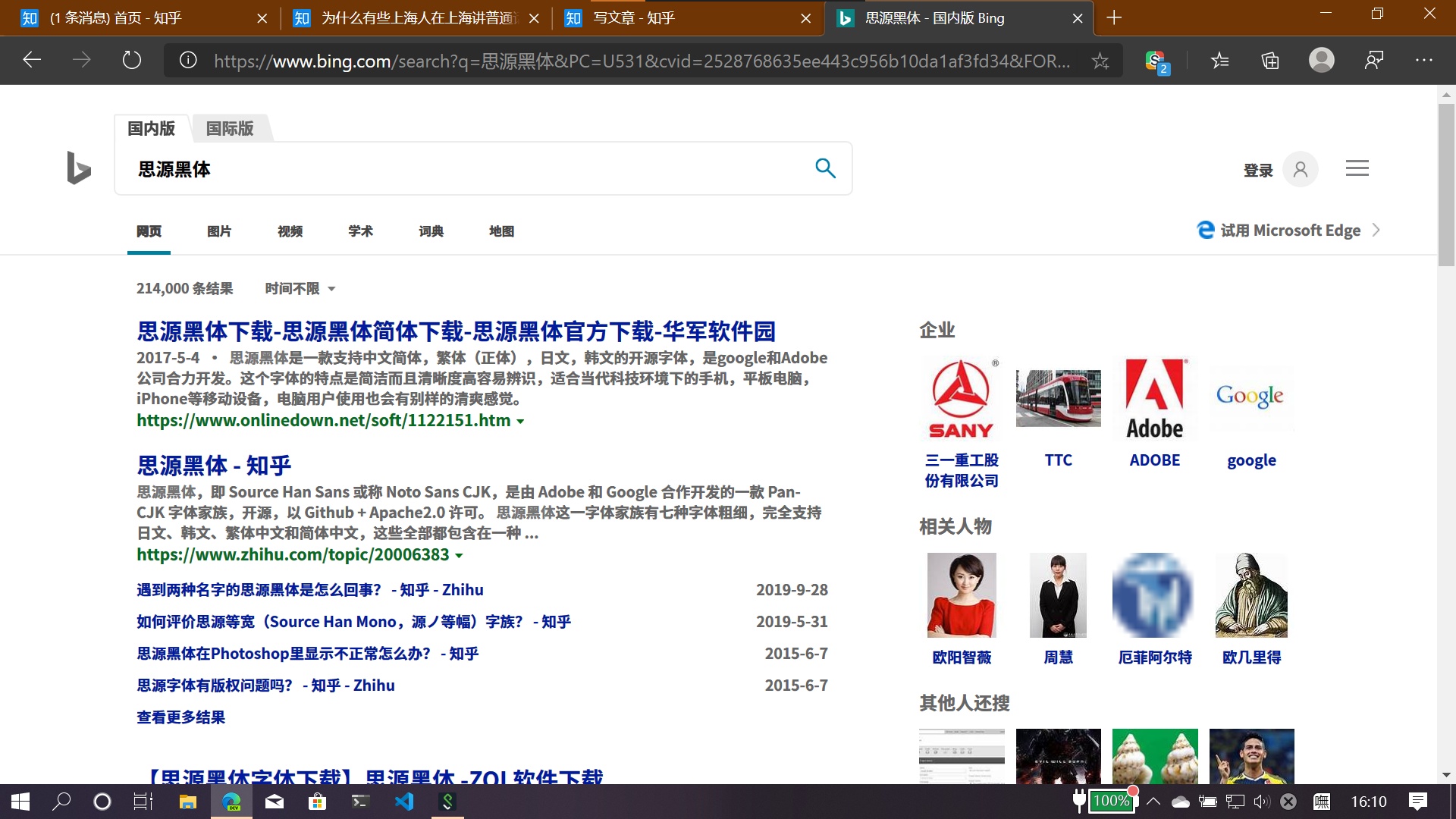Open Task View in taskbar
This screenshot has width=1456, height=819.
[x=143, y=802]
